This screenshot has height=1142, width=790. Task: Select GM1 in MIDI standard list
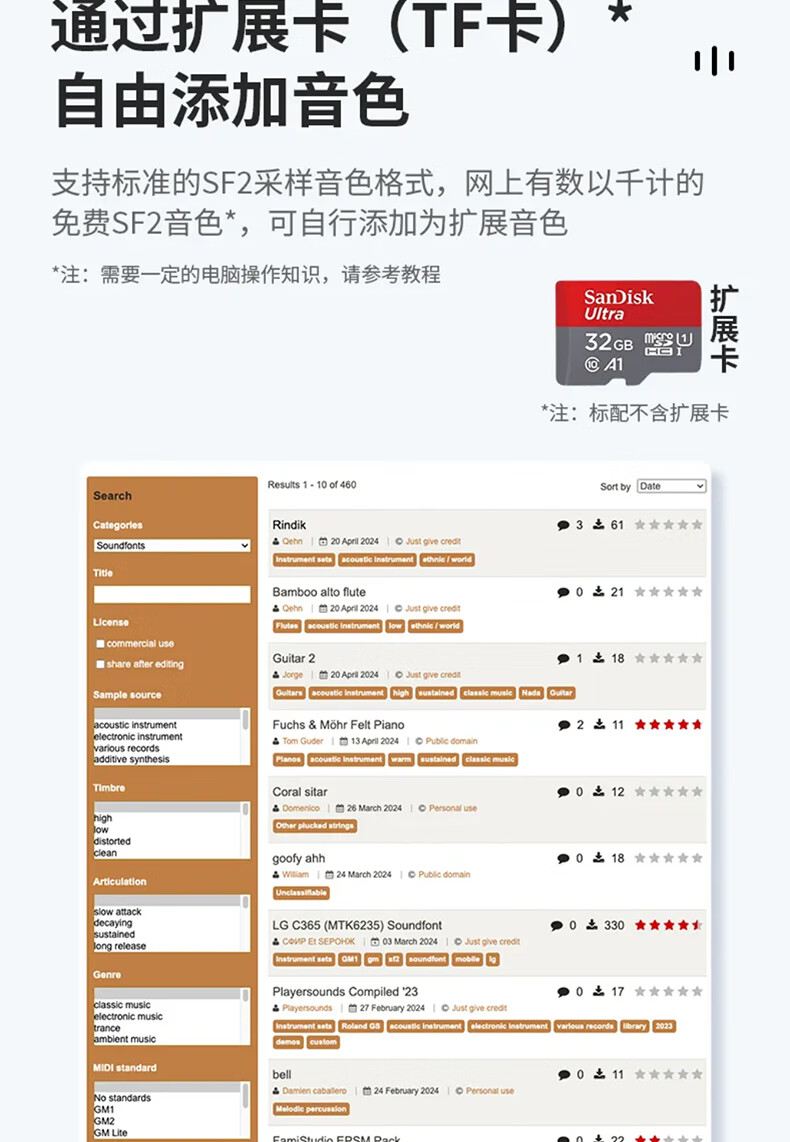point(104,1110)
